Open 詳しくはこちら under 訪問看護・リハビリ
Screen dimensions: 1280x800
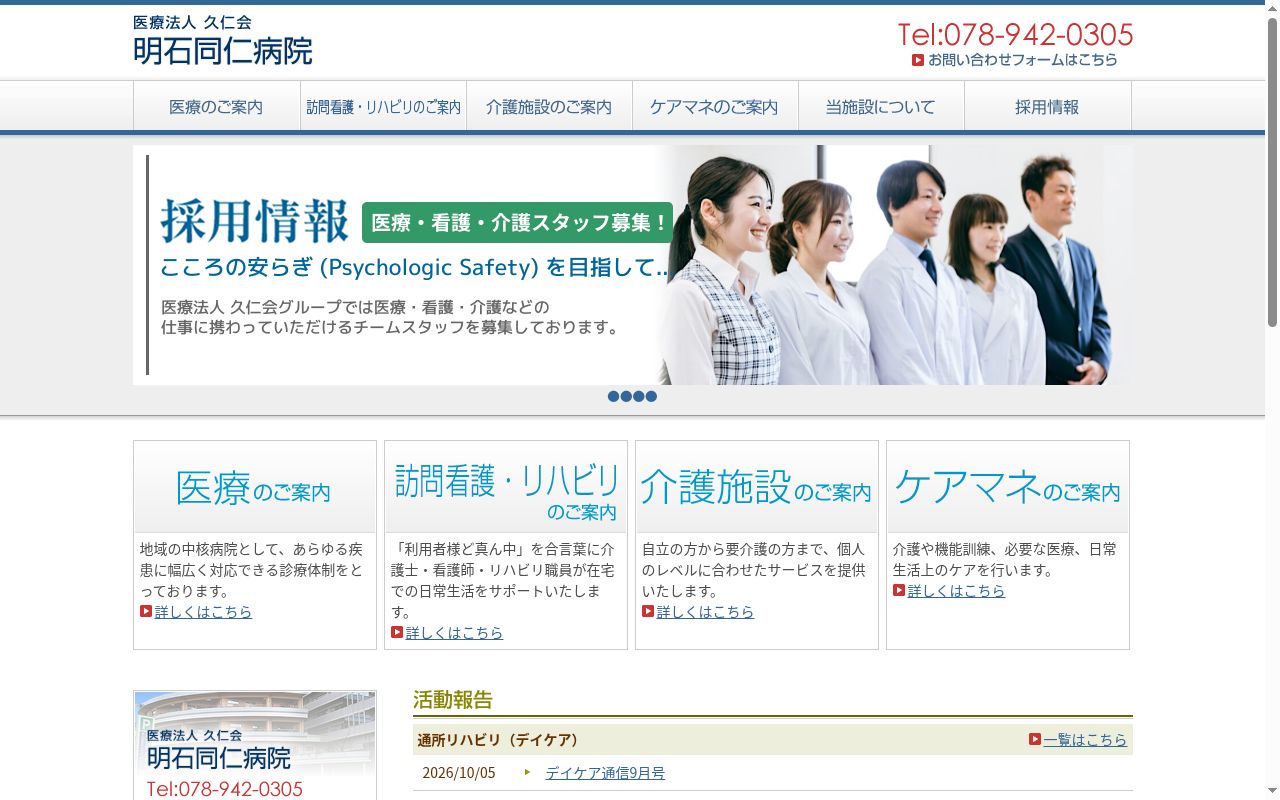coord(454,633)
